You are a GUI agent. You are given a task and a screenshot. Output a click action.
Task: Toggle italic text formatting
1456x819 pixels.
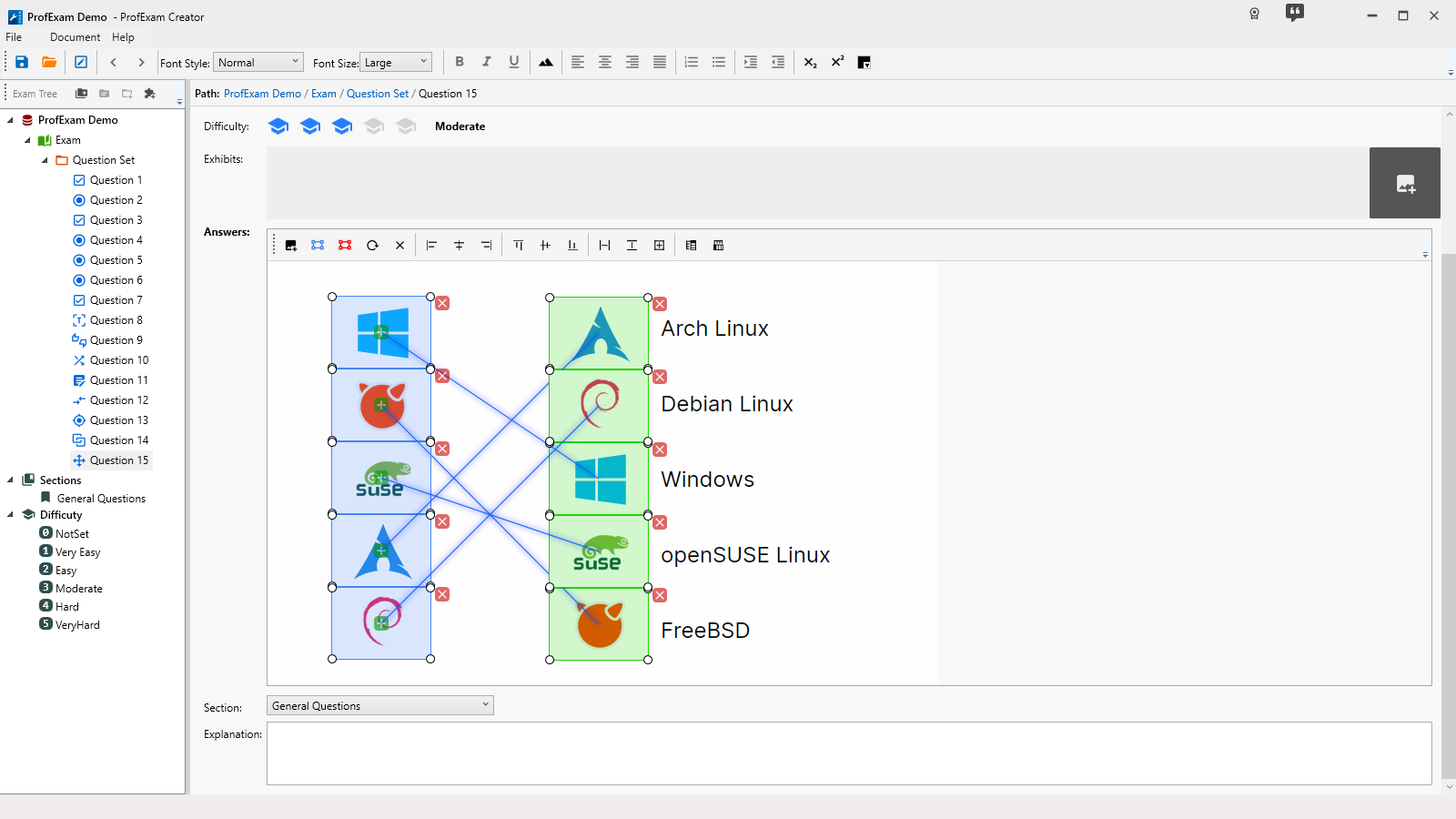coord(487,62)
